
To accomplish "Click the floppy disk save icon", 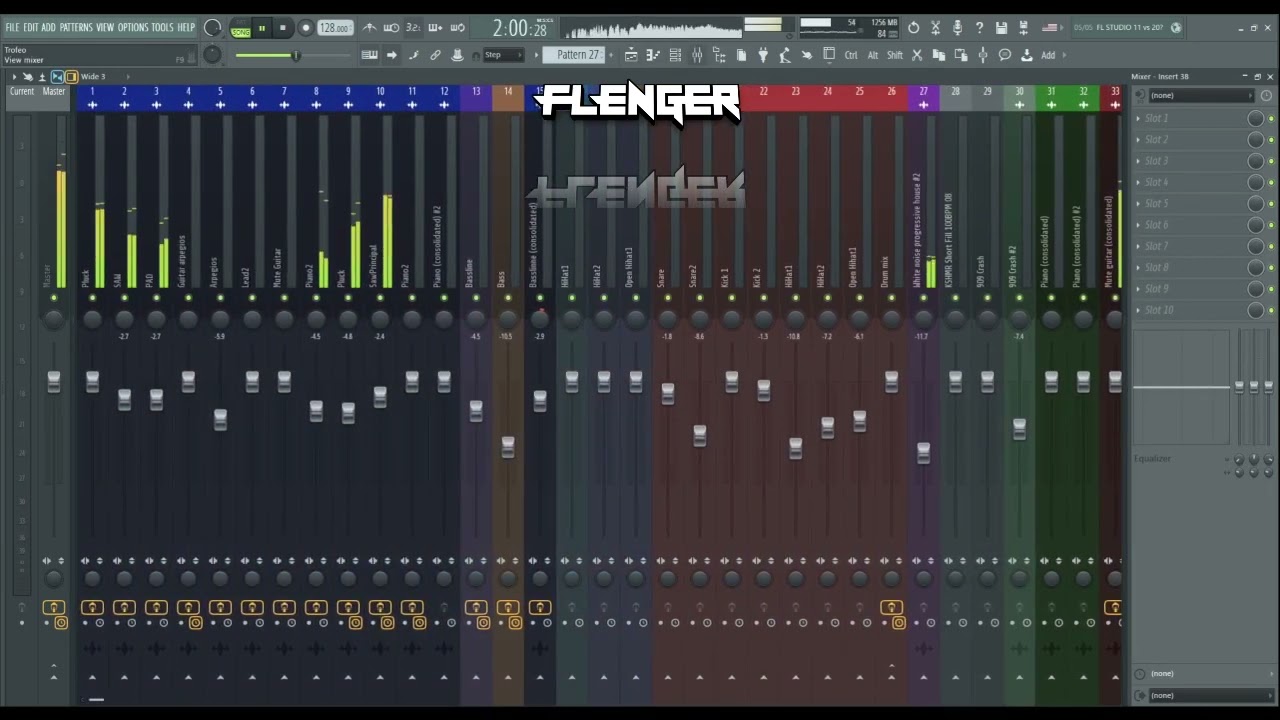I will 1001,28.
